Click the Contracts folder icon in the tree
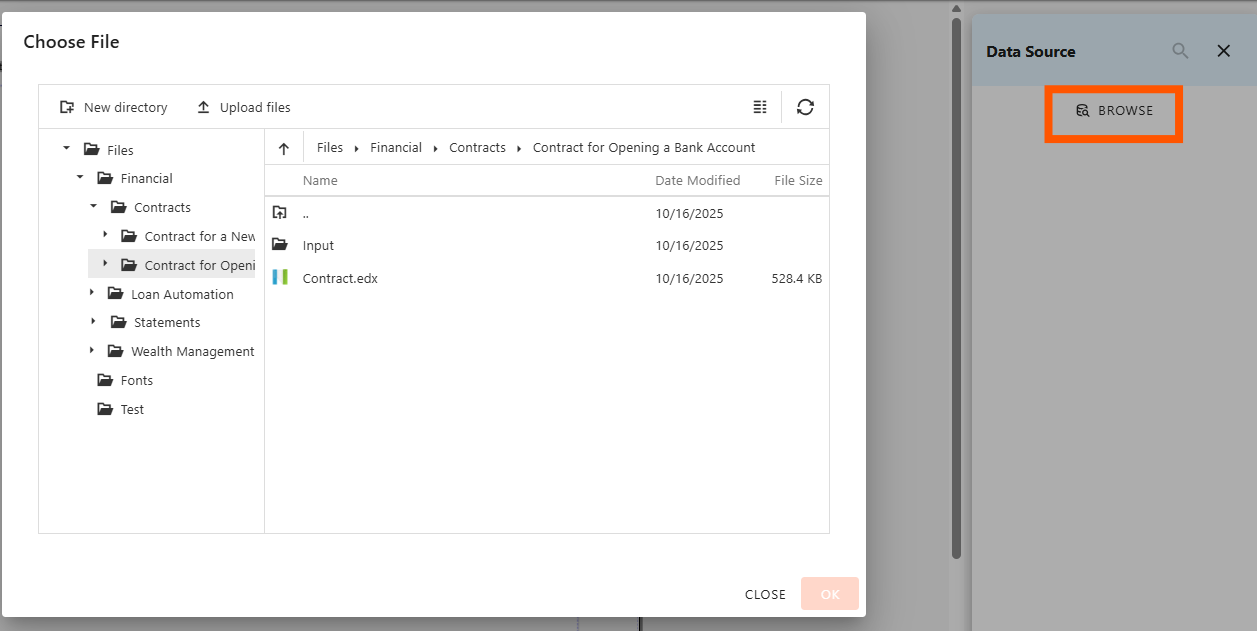The width and height of the screenshot is (1257, 631). [118, 207]
